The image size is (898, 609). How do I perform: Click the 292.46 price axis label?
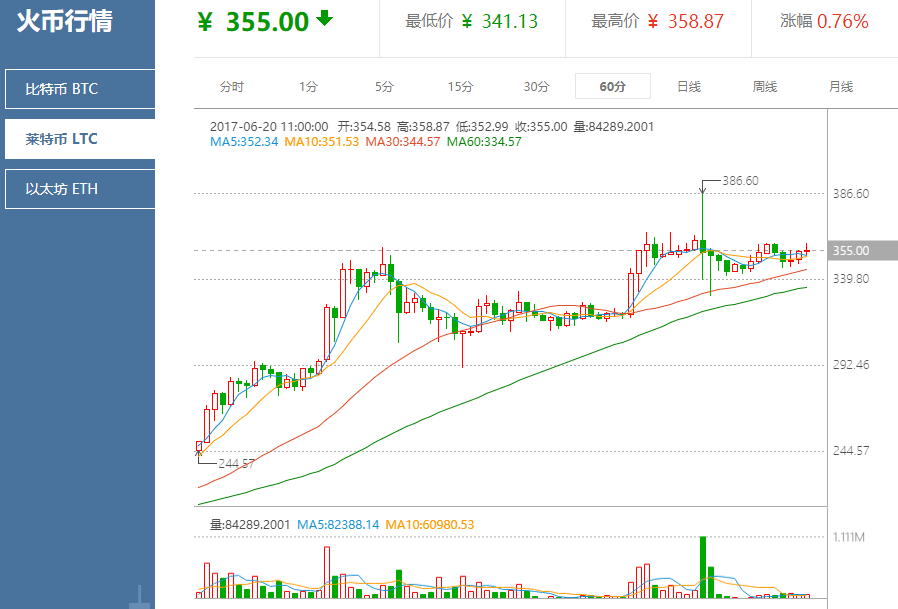point(851,365)
